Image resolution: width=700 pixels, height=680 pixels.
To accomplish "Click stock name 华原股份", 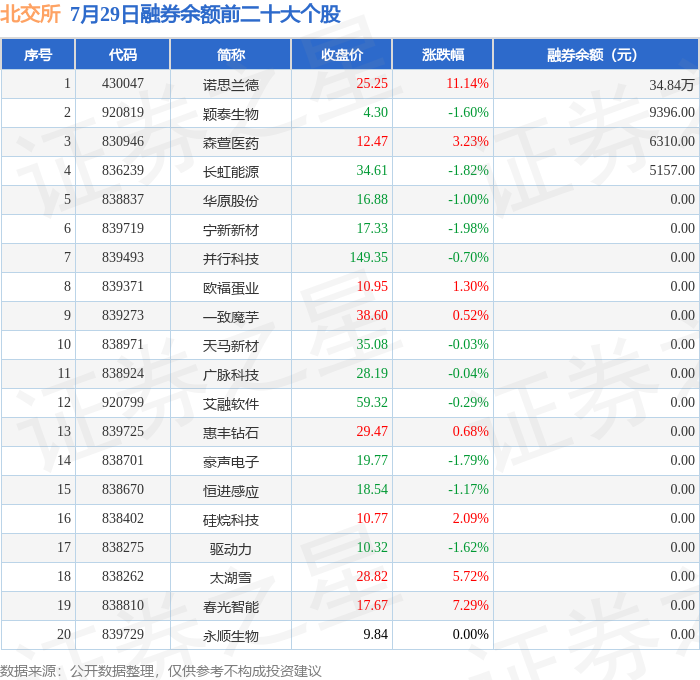I will pyautogui.click(x=231, y=201).
